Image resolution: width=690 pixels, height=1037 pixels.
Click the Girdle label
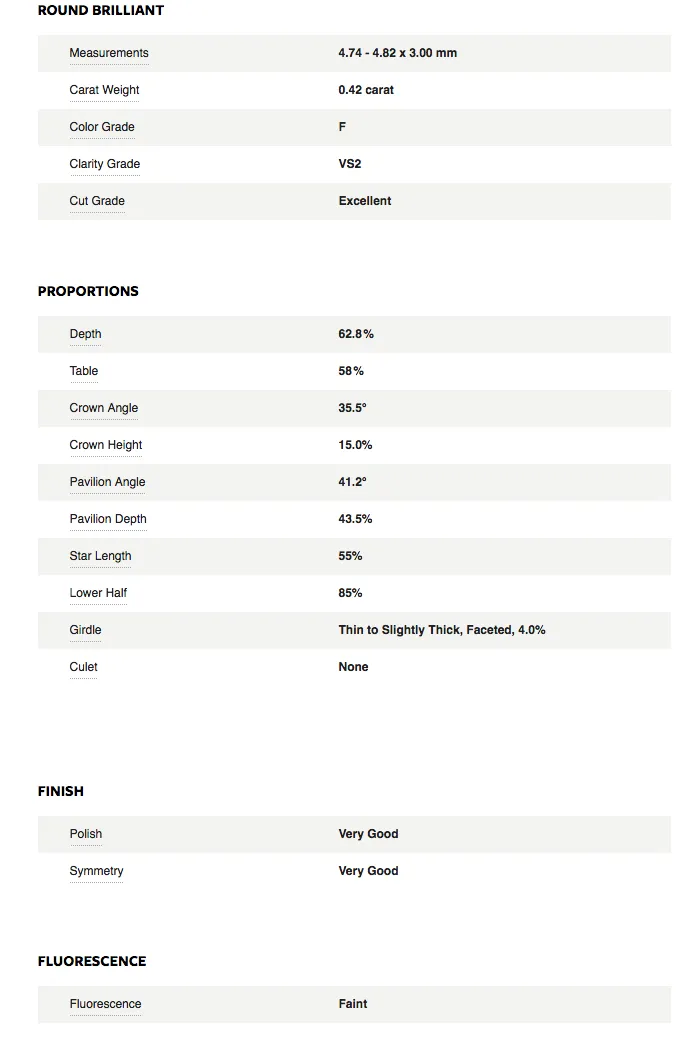(x=85, y=630)
